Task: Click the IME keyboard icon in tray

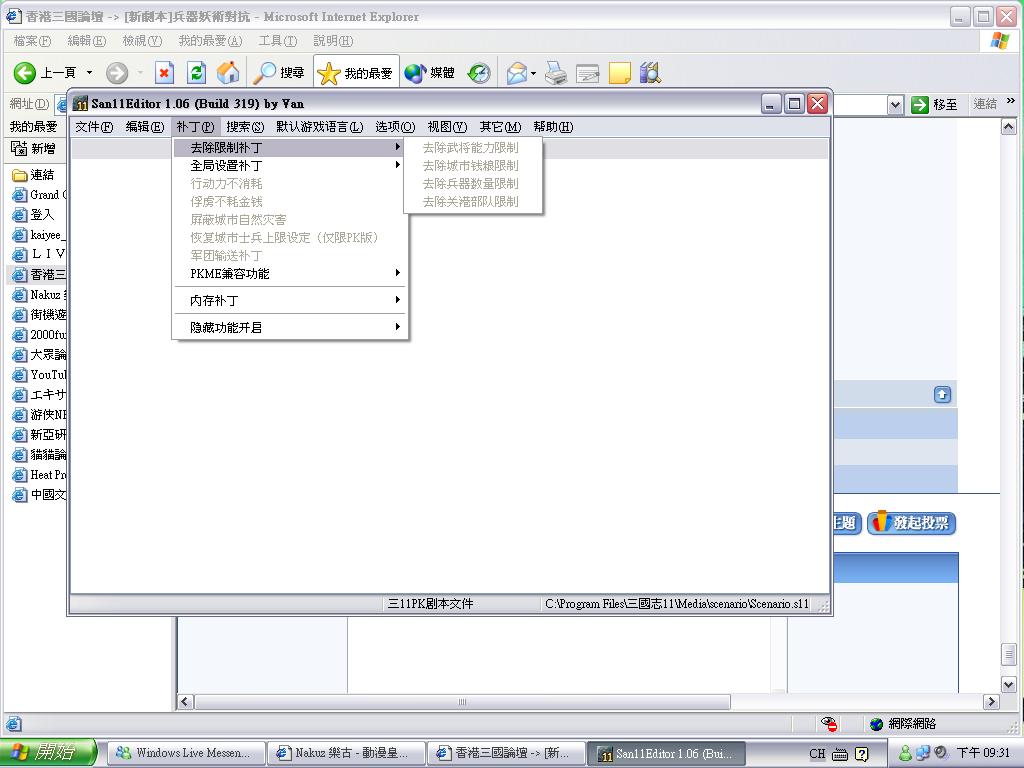Action: click(x=840, y=754)
